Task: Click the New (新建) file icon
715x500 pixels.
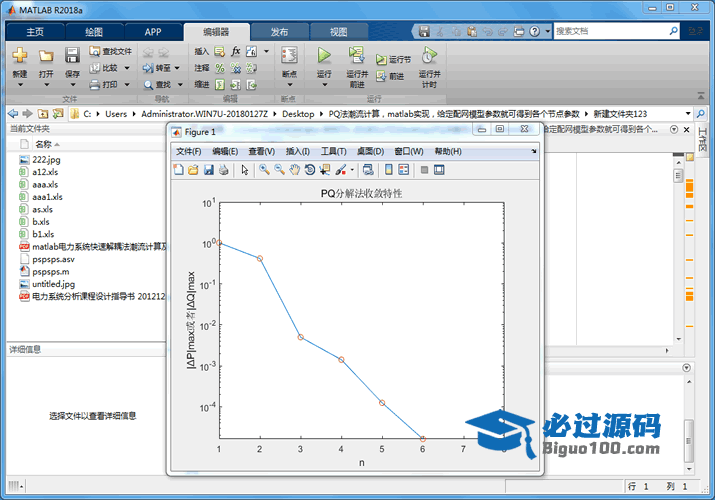Action: pyautogui.click(x=20, y=56)
